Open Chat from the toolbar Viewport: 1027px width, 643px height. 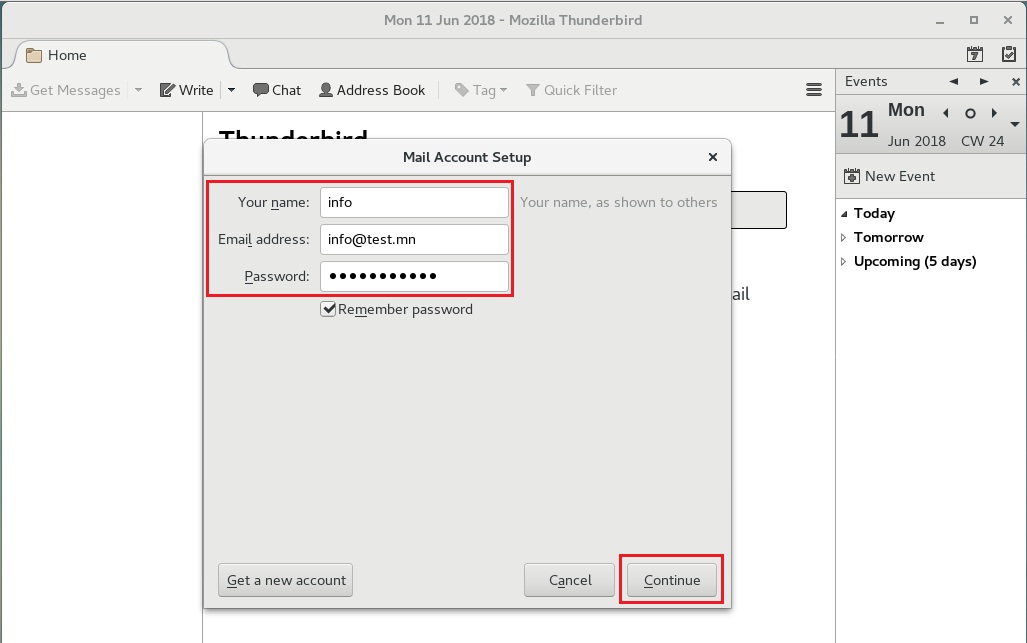(276, 90)
